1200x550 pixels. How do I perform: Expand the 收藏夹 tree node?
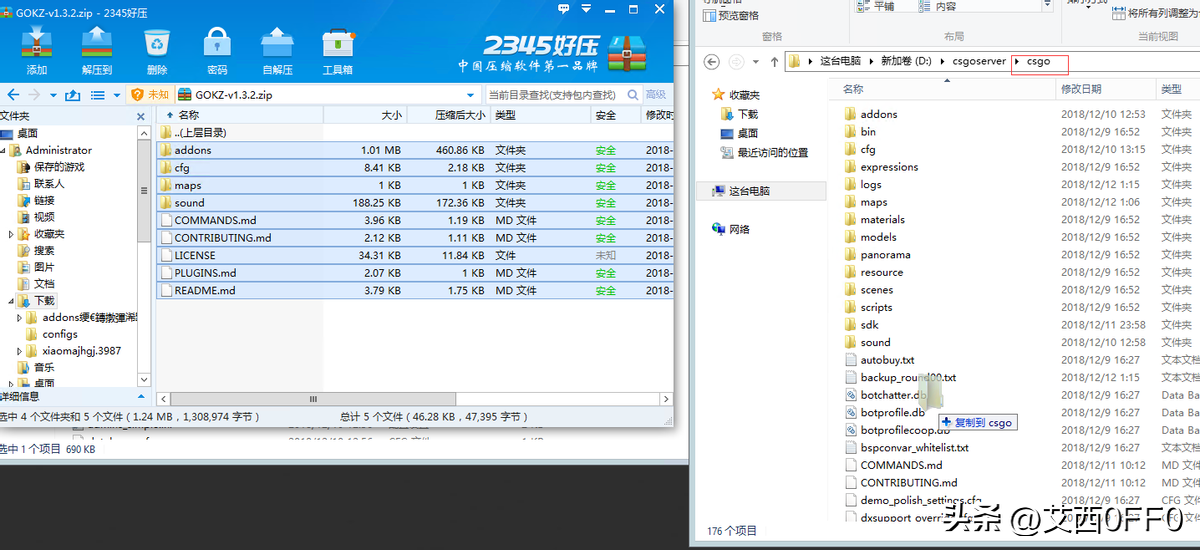tap(12, 234)
